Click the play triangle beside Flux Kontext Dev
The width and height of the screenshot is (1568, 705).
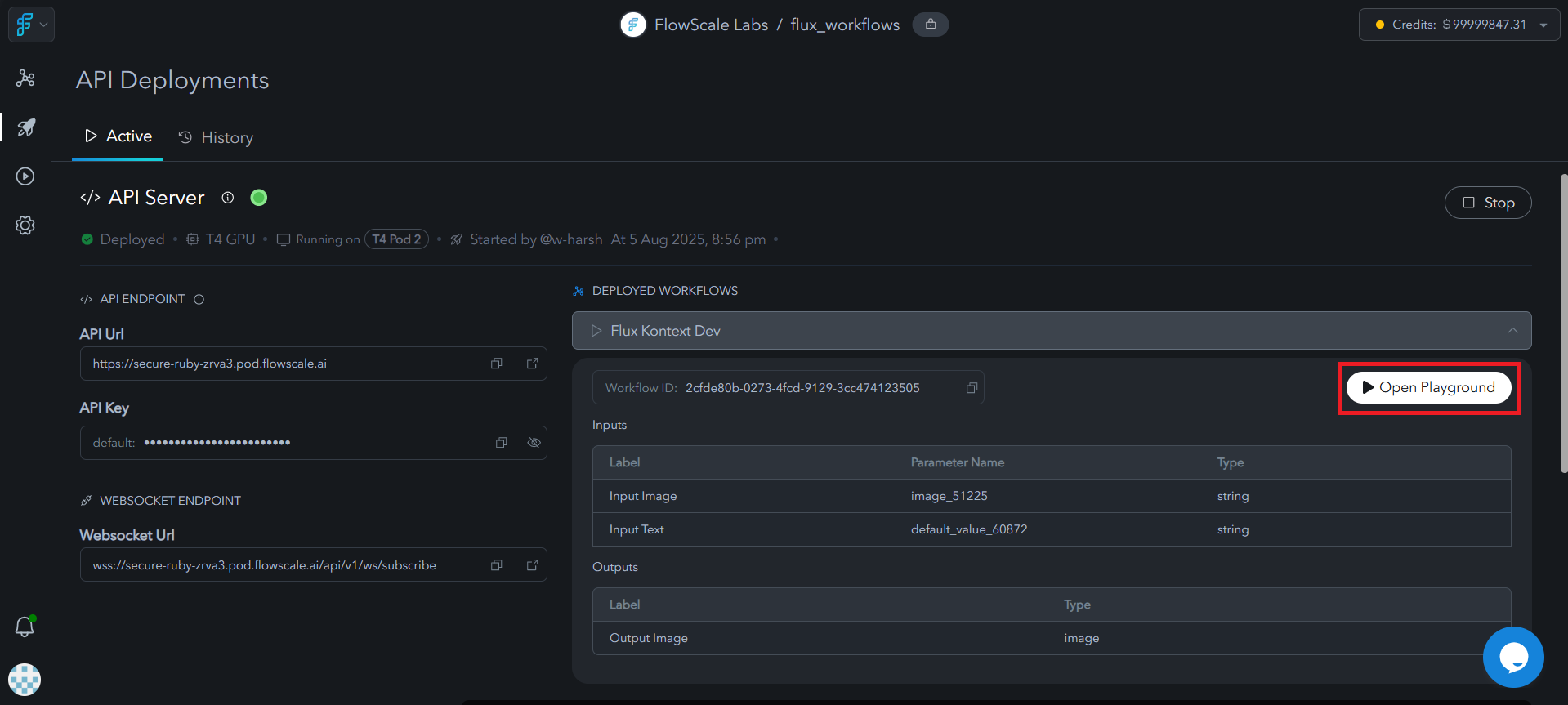[x=596, y=331]
